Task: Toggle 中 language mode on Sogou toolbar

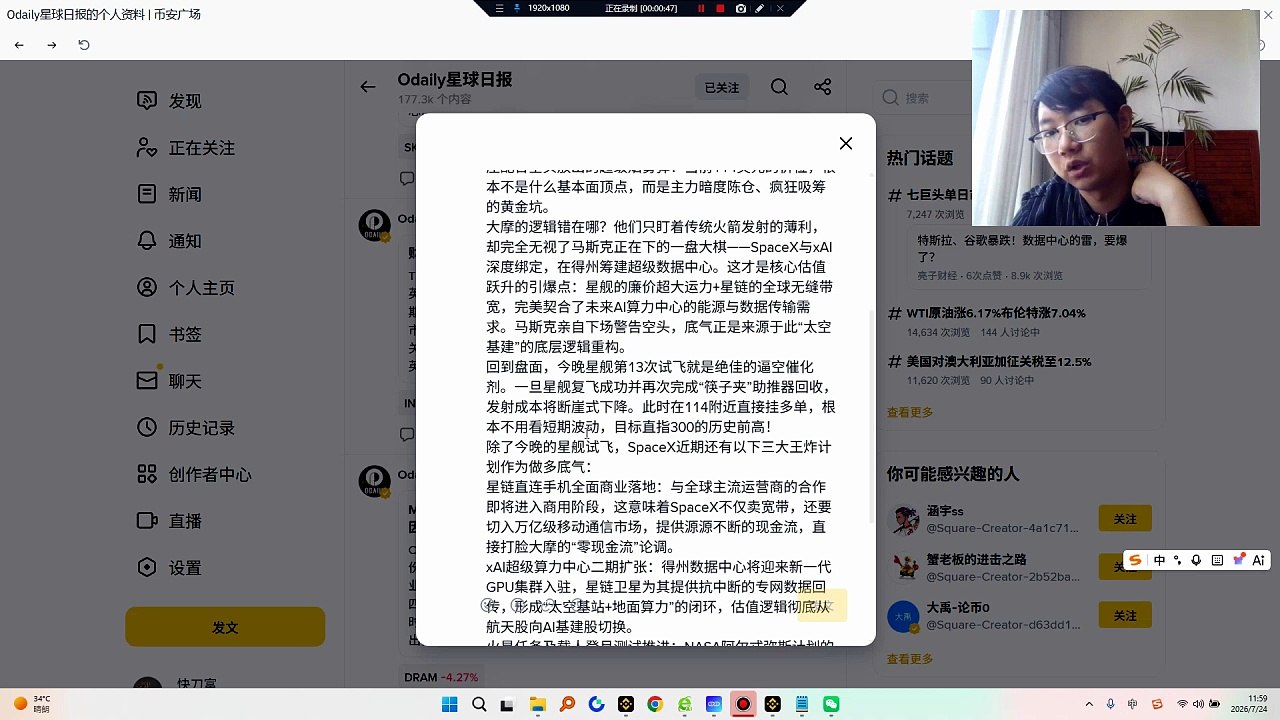Action: [x=1159, y=560]
